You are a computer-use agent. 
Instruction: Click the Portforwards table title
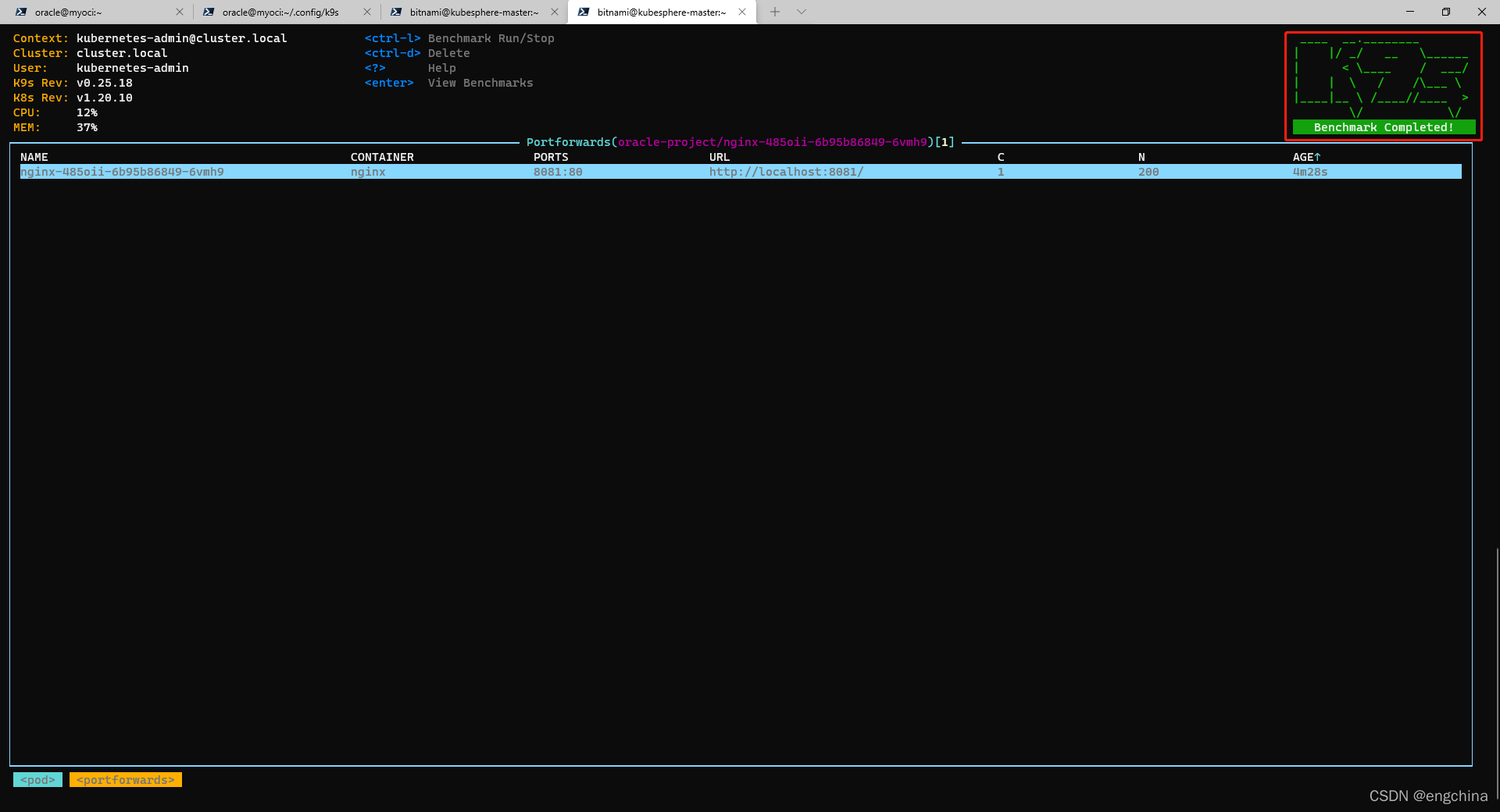740,142
